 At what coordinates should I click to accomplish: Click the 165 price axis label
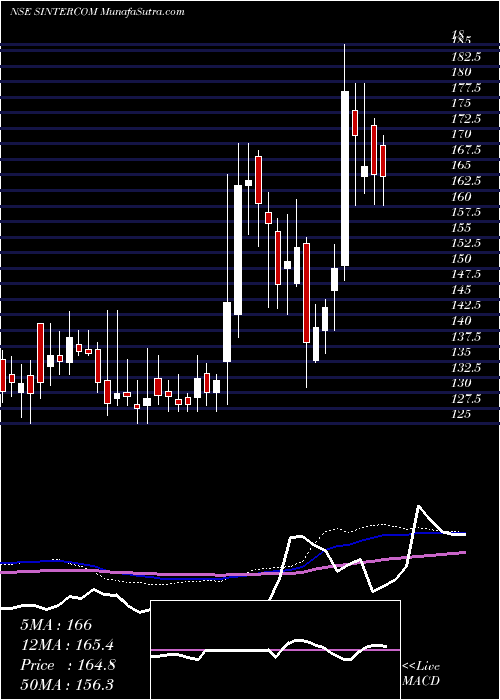point(462,165)
